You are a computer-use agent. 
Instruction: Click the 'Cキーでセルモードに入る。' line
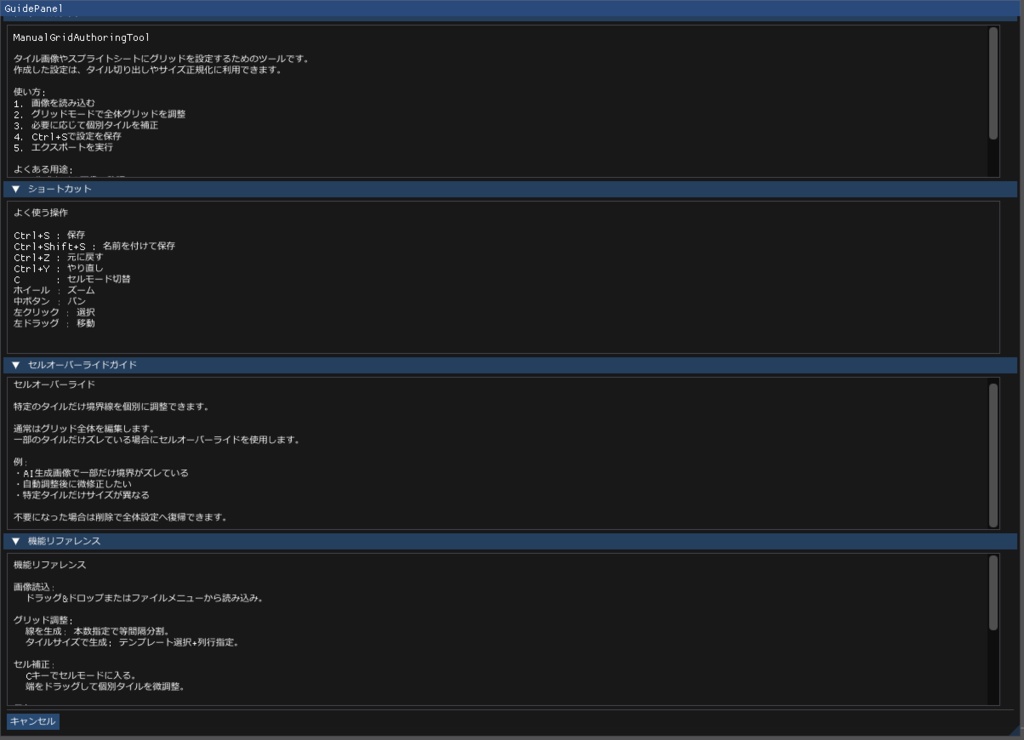[x=80, y=676]
